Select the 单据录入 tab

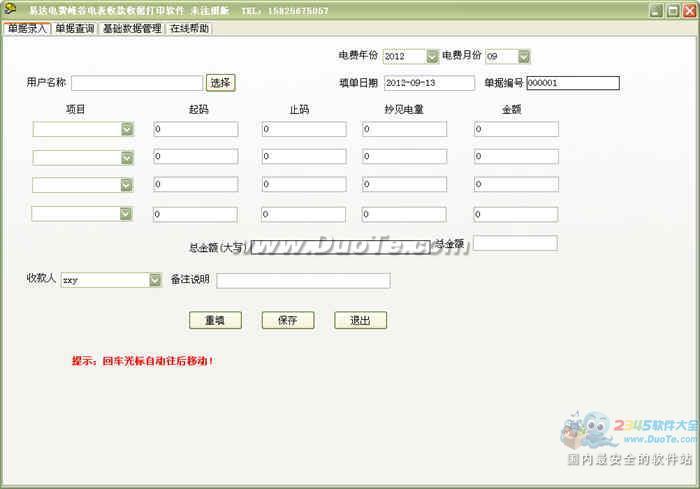pos(27,30)
